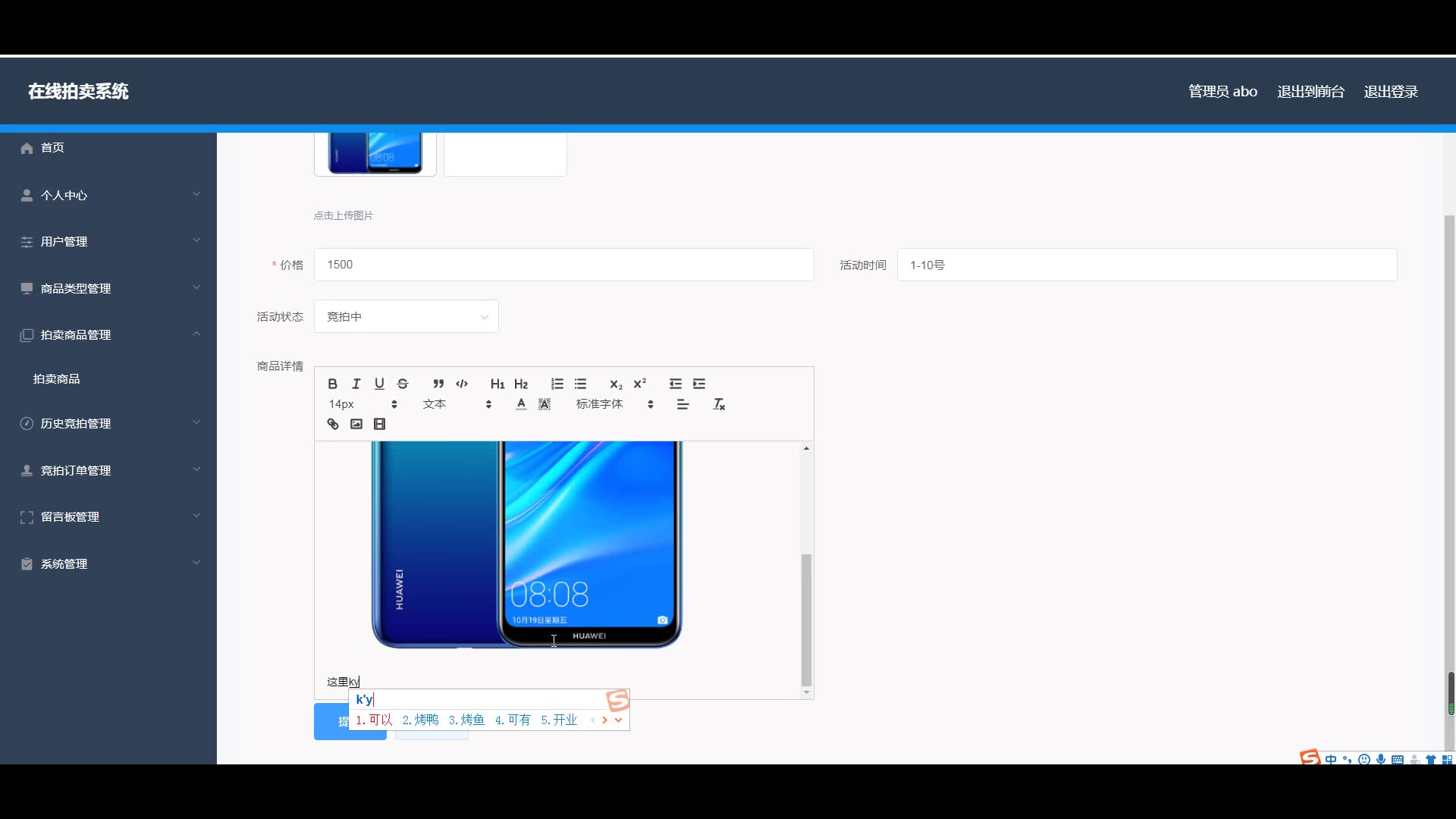Apply Heading 2 style
This screenshot has width=1456, height=819.
coord(521,384)
